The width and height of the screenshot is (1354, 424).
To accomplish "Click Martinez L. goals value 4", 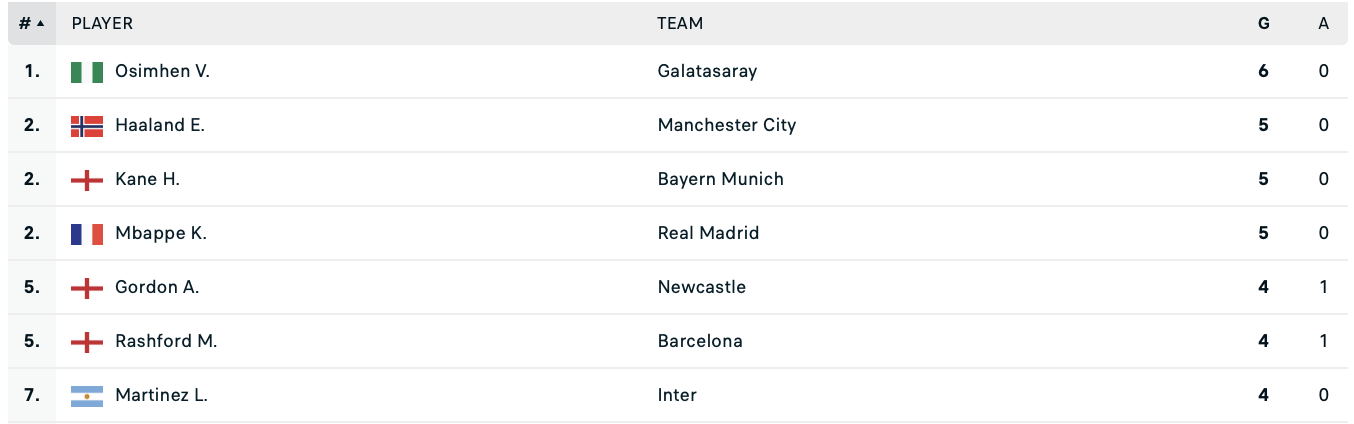I will click(x=1264, y=396).
